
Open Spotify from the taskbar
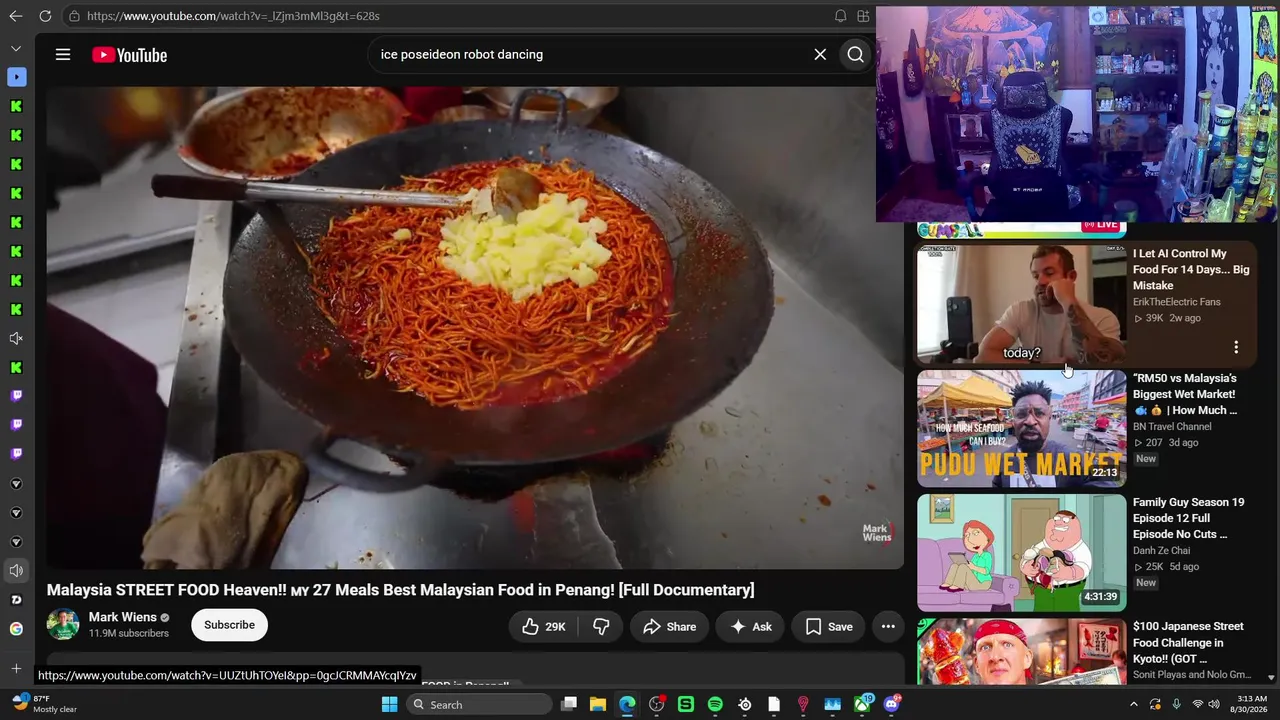tap(715, 705)
